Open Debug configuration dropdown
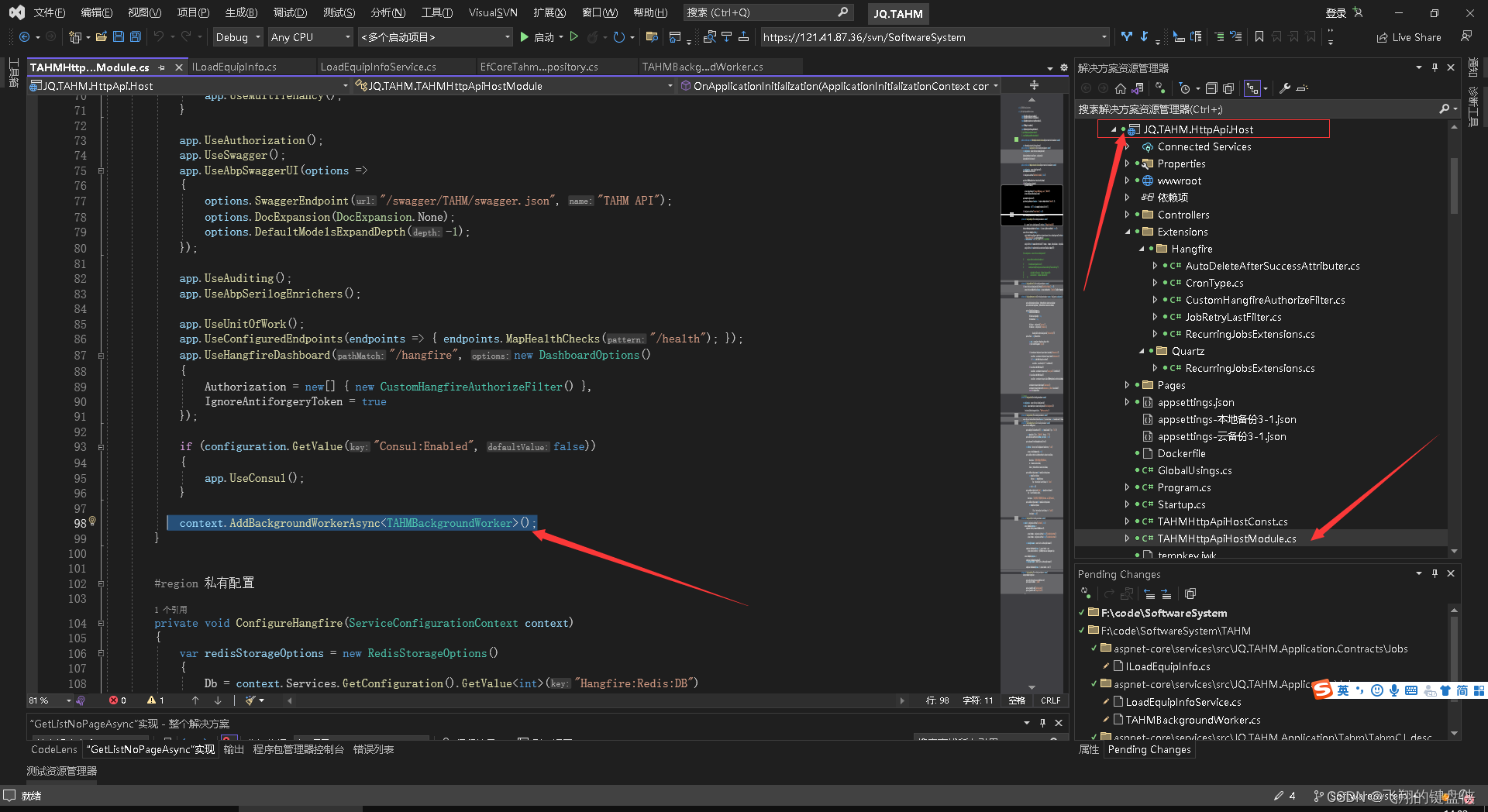1488x812 pixels. (x=238, y=36)
